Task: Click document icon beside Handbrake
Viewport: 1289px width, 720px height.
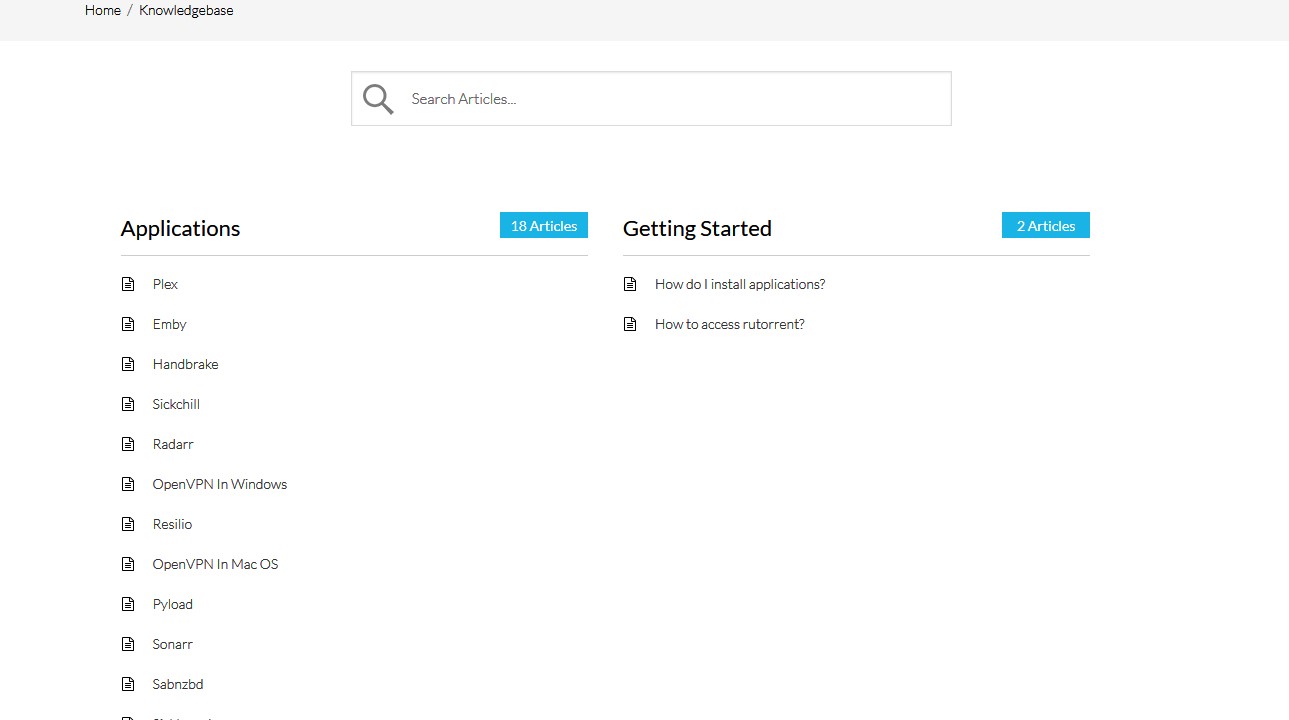Action: tap(128, 364)
